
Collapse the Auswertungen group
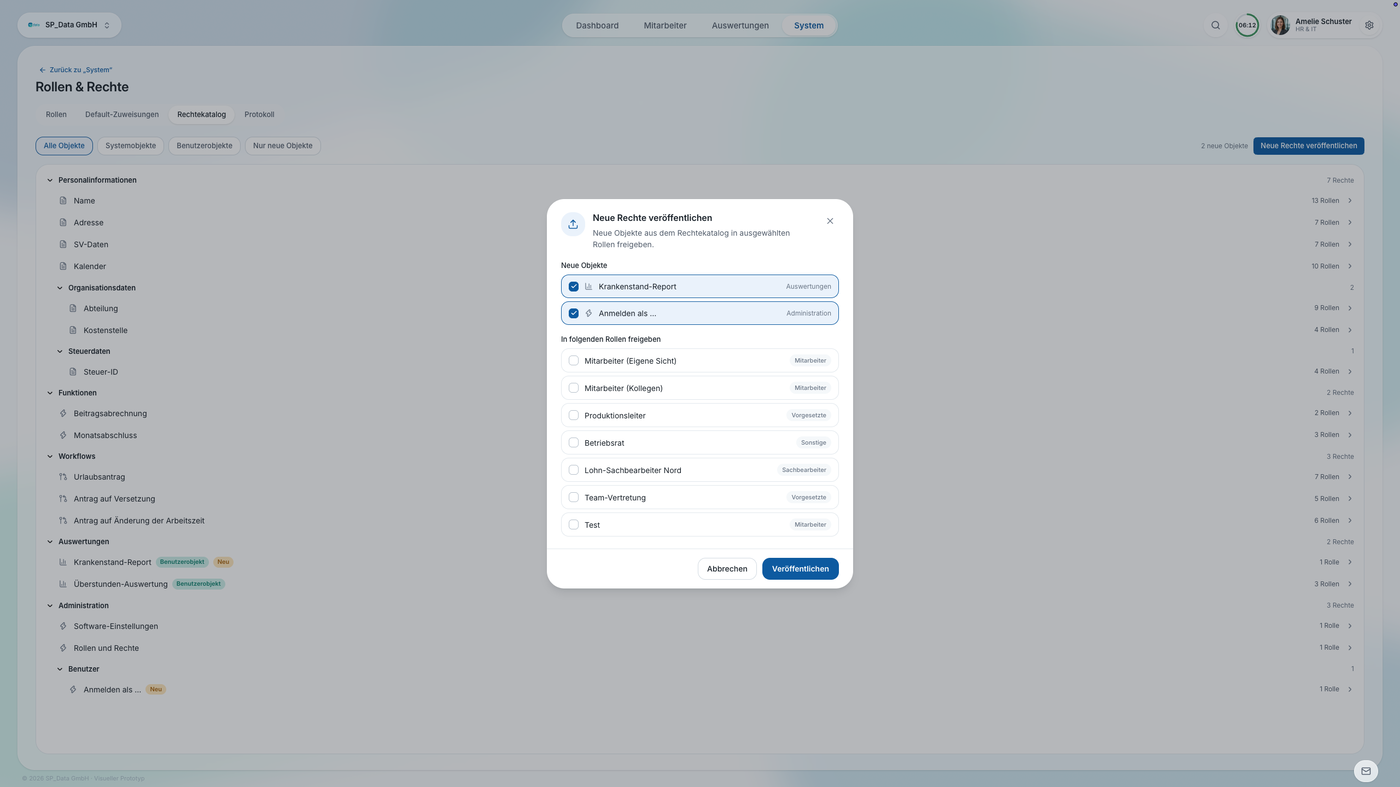point(50,542)
